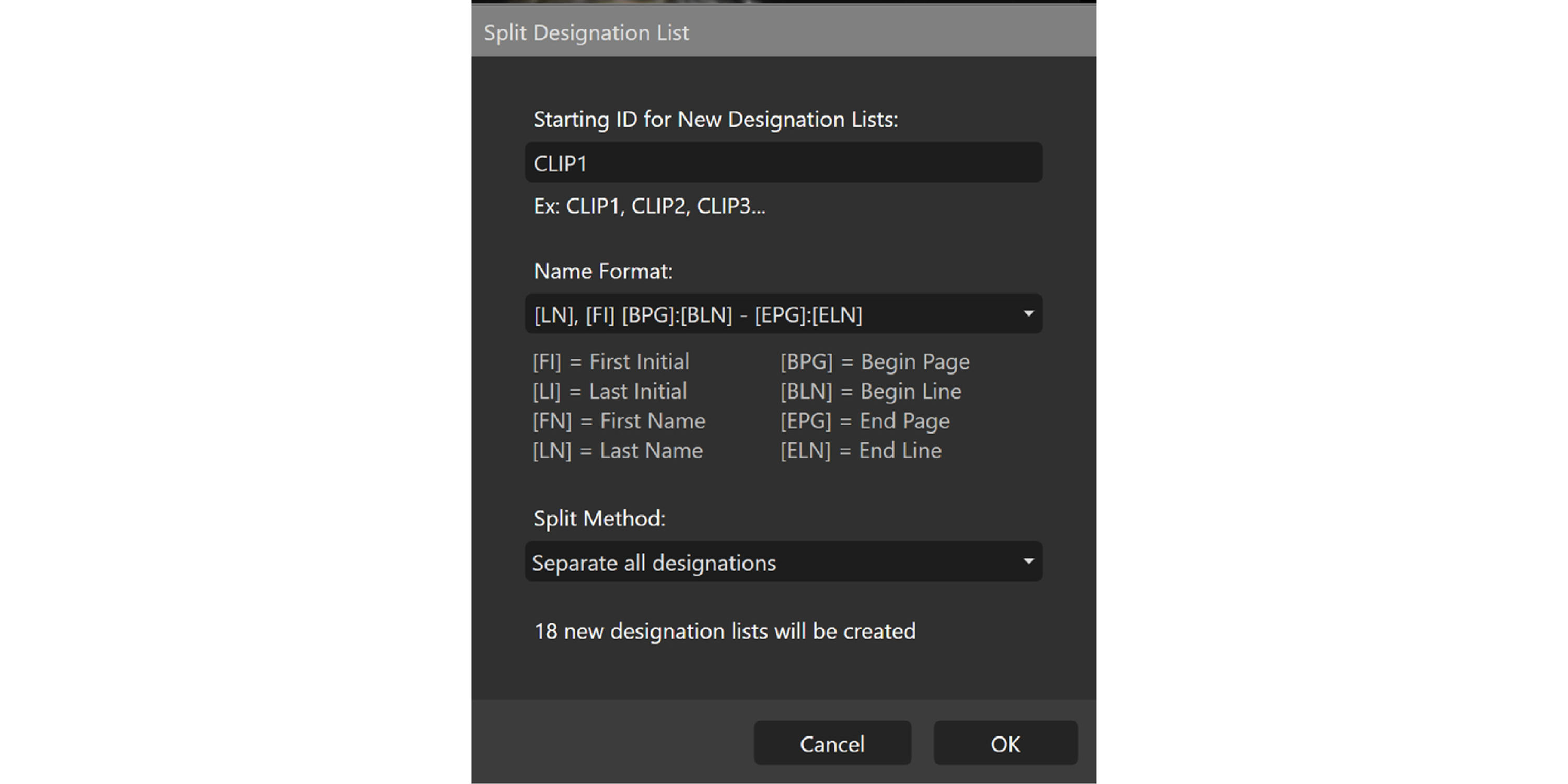Image resolution: width=1568 pixels, height=784 pixels.
Task: Click the Name Format label
Action: pos(602,271)
